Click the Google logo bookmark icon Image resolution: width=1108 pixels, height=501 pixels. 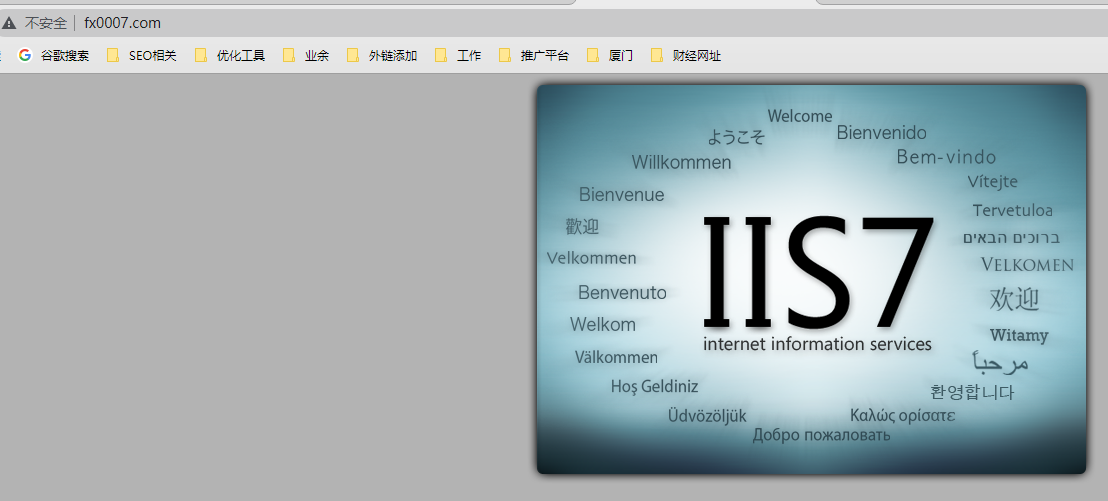[x=25, y=55]
